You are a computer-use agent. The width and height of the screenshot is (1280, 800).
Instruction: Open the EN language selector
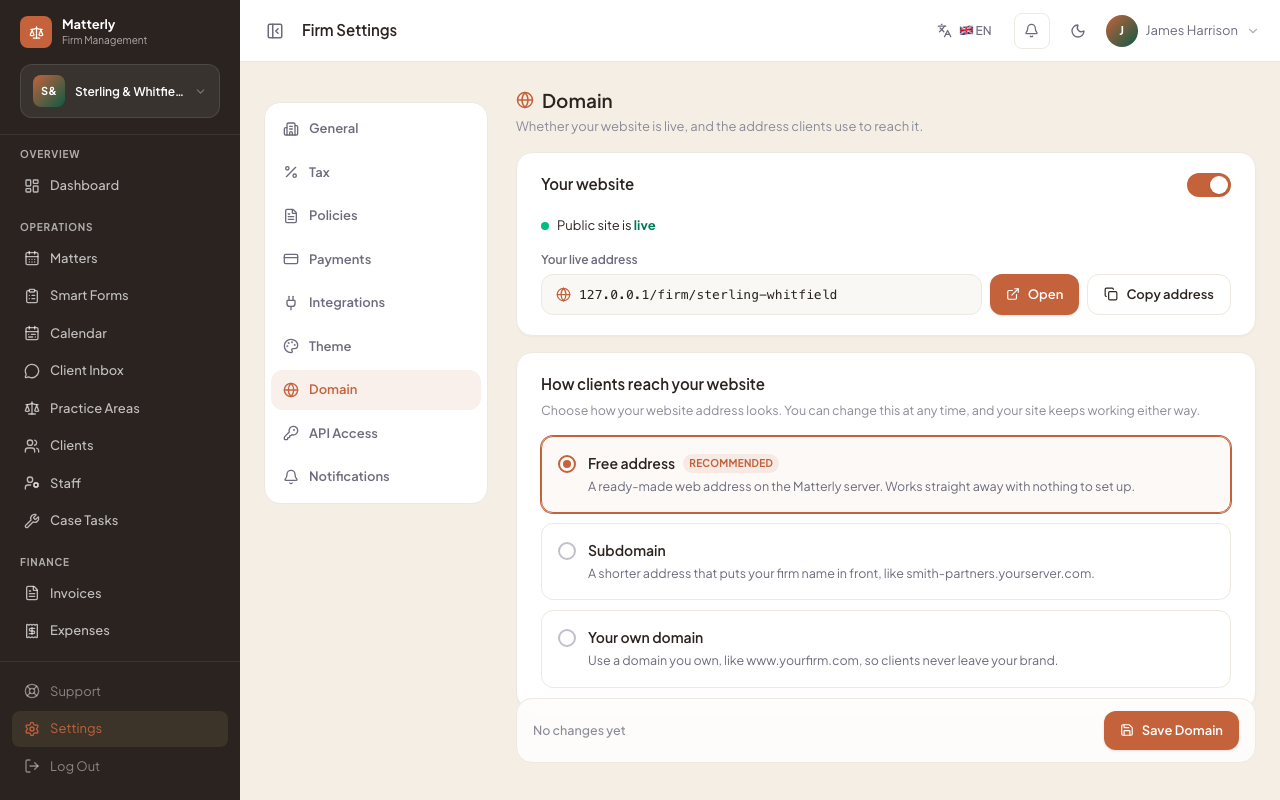click(965, 31)
